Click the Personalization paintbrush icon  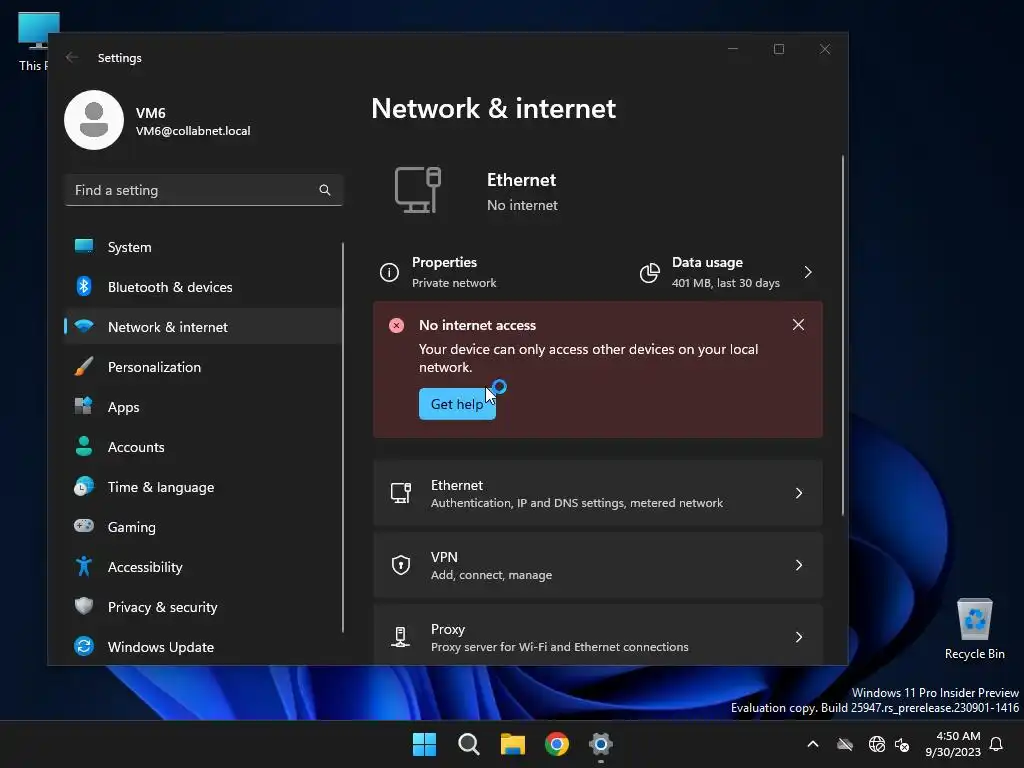84,366
